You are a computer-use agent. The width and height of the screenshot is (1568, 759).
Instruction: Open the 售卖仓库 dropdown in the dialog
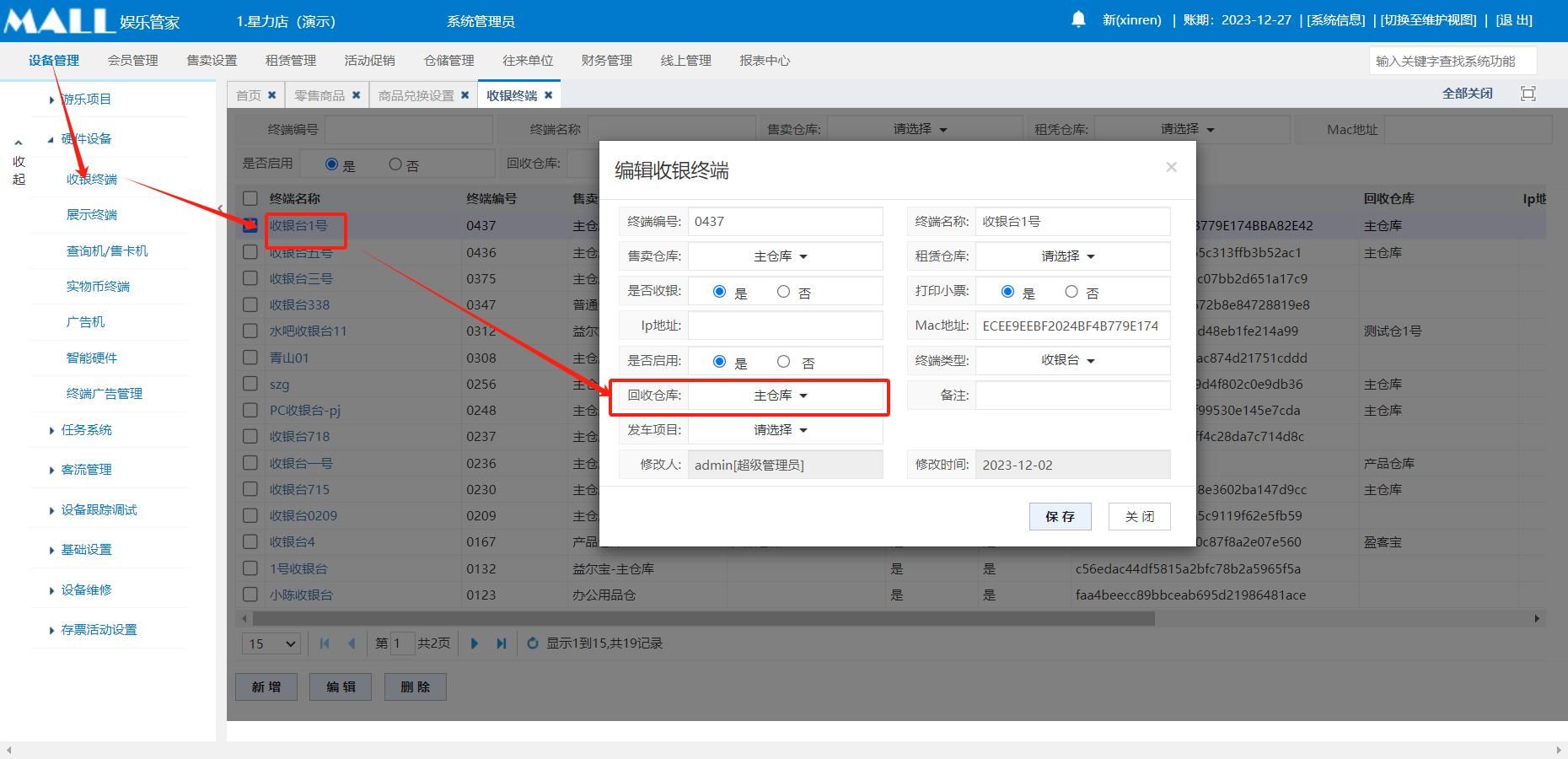[785, 256]
